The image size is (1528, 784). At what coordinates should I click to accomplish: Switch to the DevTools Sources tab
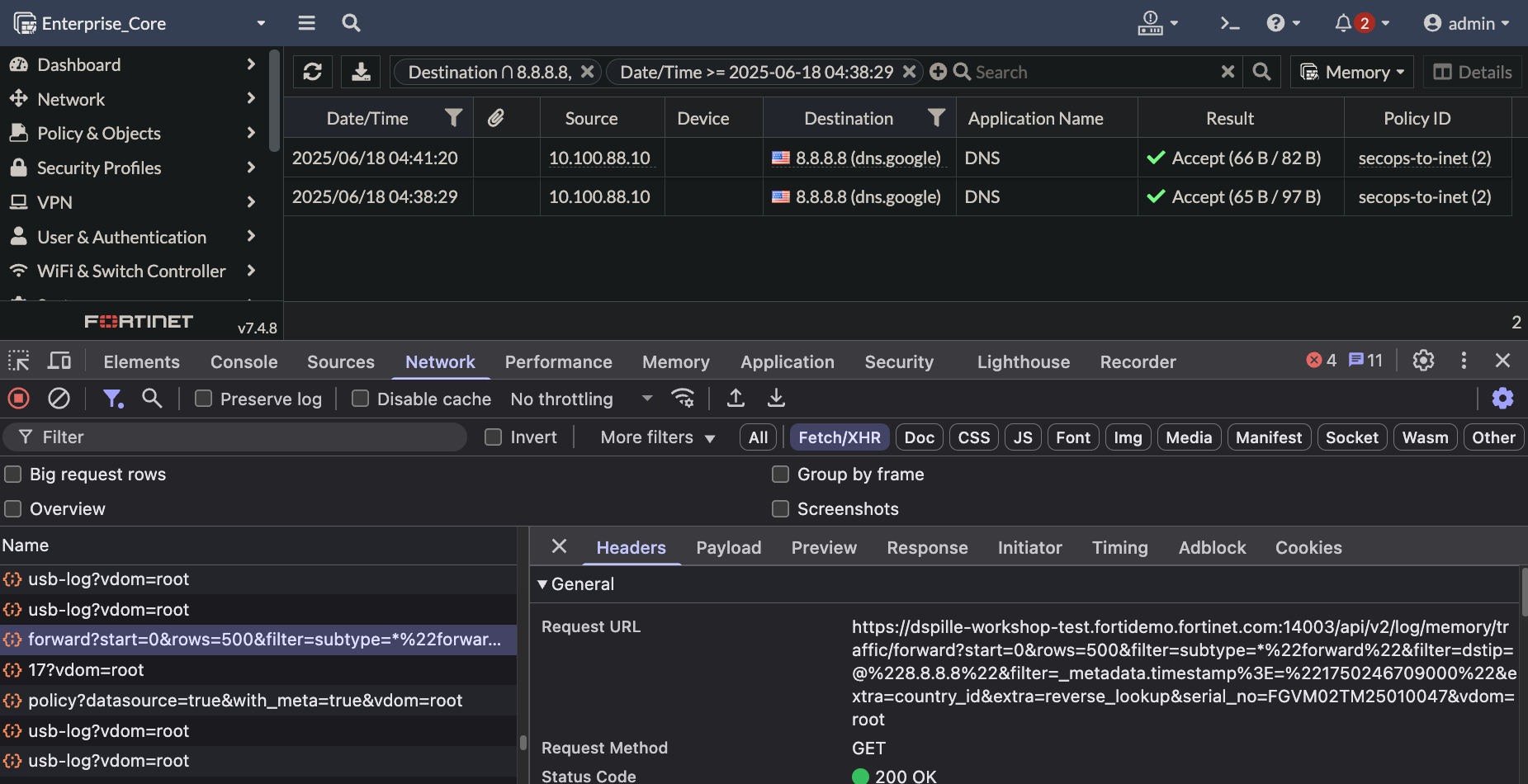[340, 361]
